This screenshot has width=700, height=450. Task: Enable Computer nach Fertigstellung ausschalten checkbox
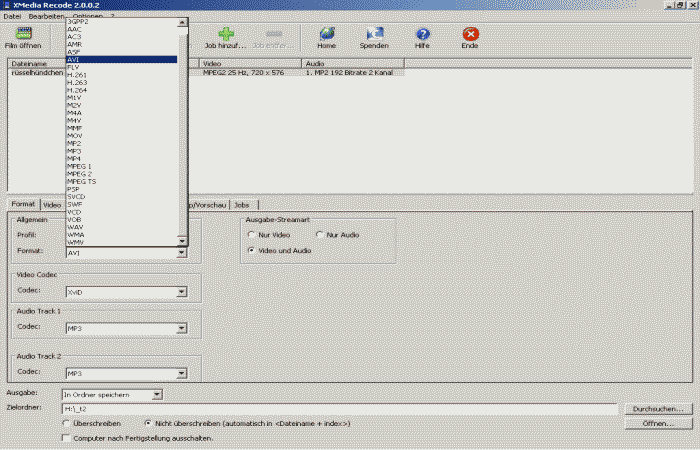click(x=66, y=438)
